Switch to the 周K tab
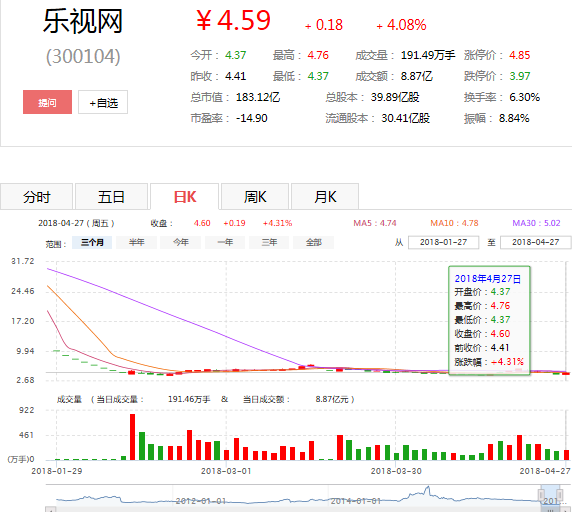This screenshot has height=512, width=572. 255,197
